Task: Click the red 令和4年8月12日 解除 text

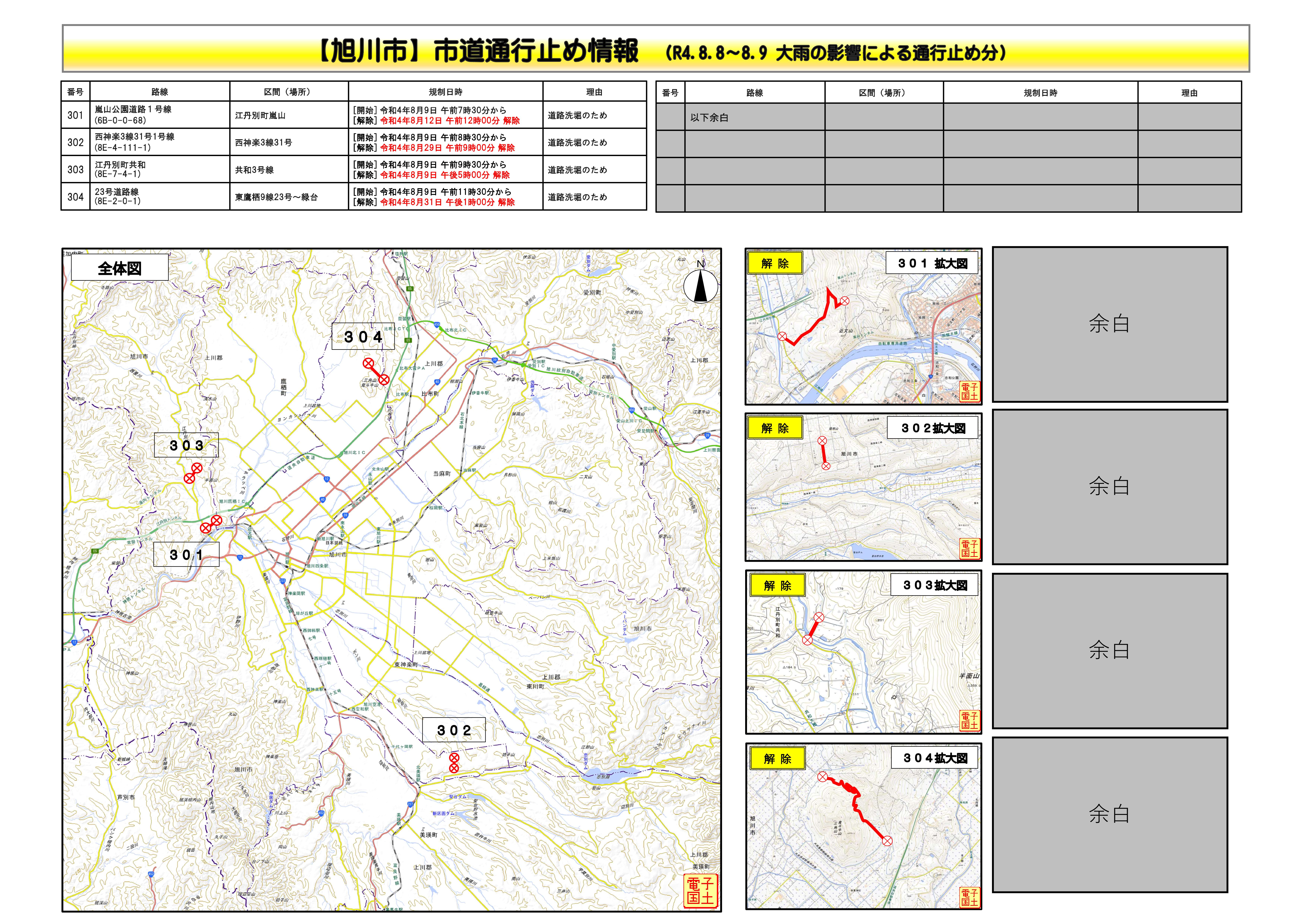Action: 450,121
